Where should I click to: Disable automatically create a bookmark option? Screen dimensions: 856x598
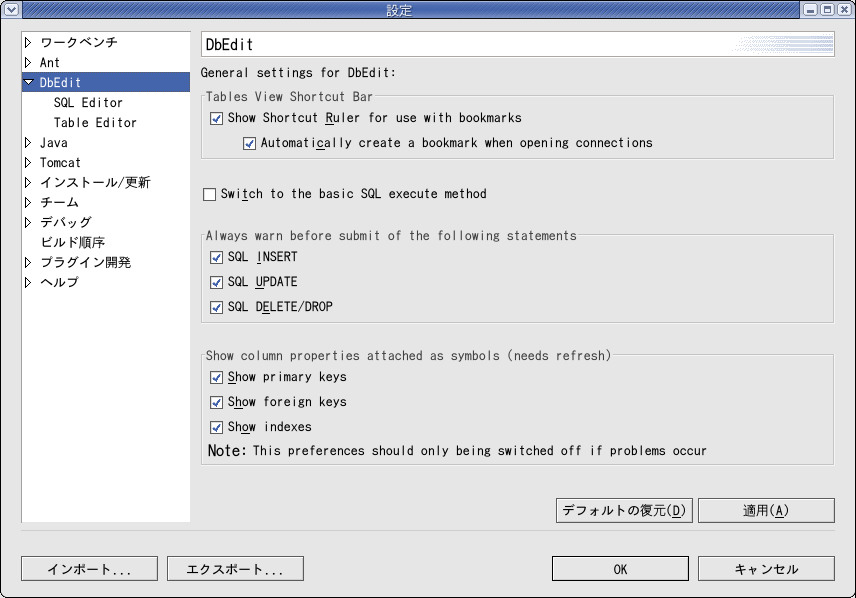[x=249, y=144]
